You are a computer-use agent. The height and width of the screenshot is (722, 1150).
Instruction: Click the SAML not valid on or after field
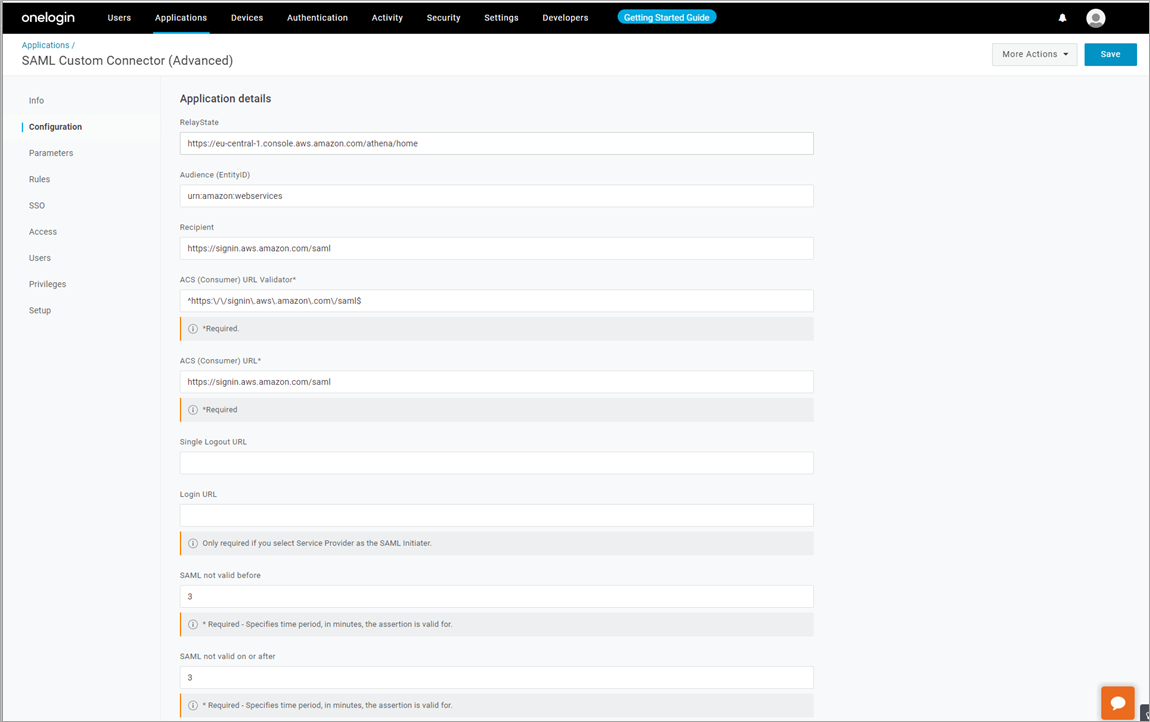497,677
